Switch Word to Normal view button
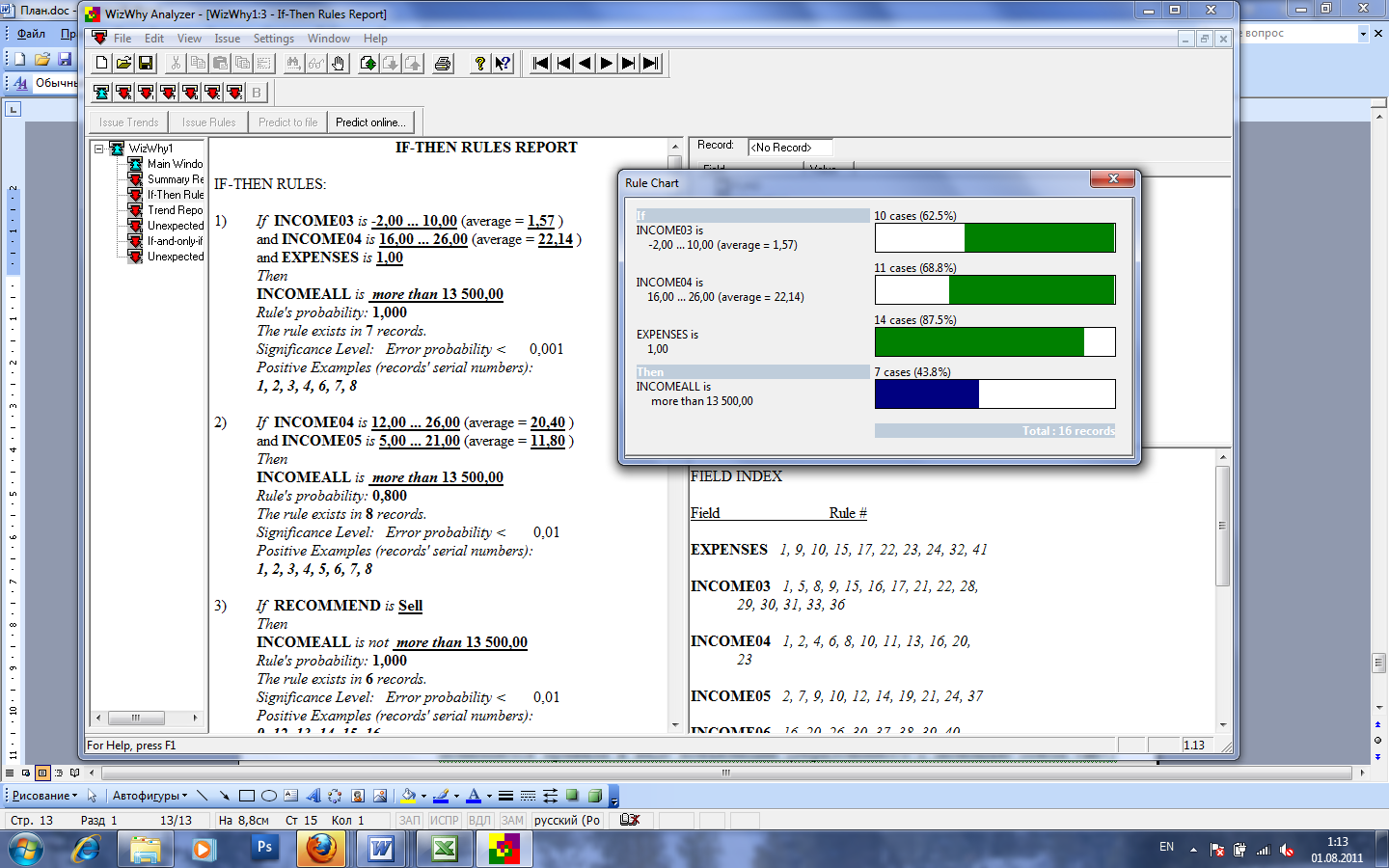 (x=10, y=773)
